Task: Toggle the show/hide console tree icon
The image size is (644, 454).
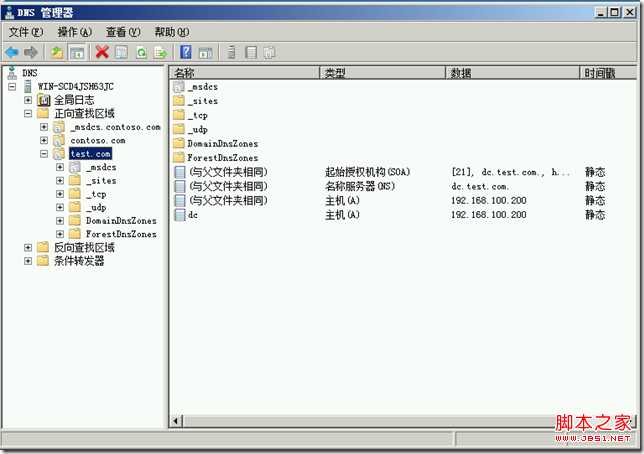Action: (x=77, y=53)
